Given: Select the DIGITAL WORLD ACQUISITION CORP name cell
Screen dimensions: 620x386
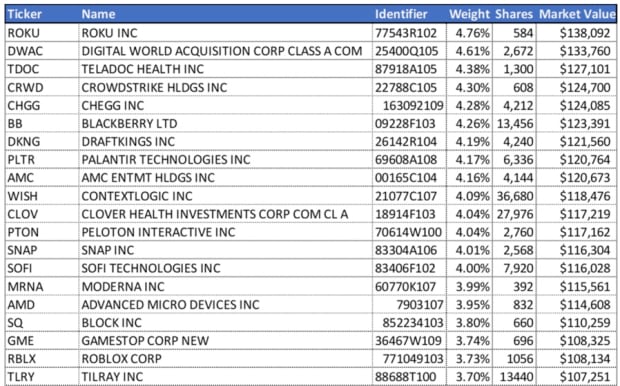Looking at the screenshot, I should pyautogui.click(x=225, y=51).
